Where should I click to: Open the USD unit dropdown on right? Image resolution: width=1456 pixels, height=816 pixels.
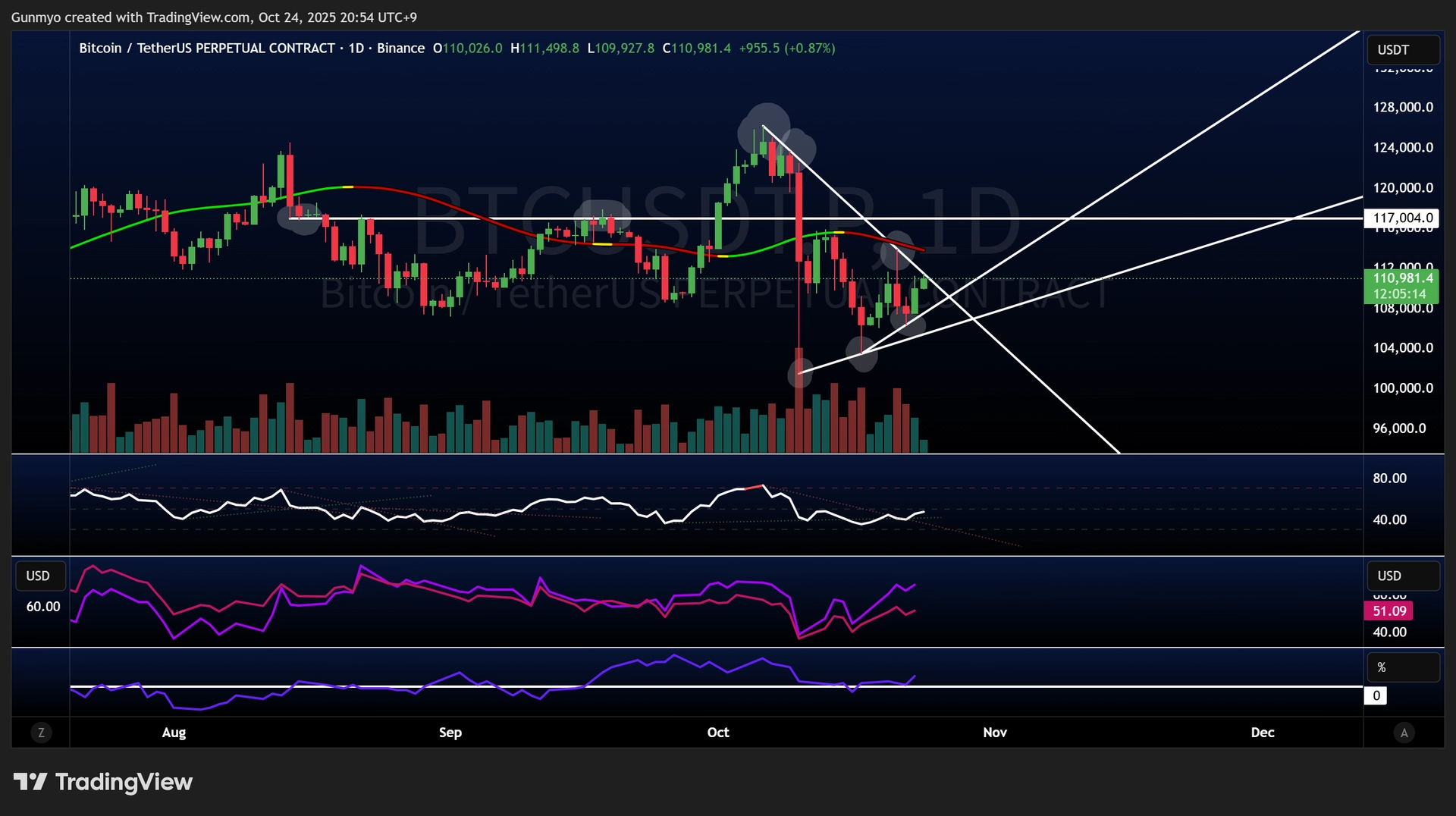(1404, 576)
